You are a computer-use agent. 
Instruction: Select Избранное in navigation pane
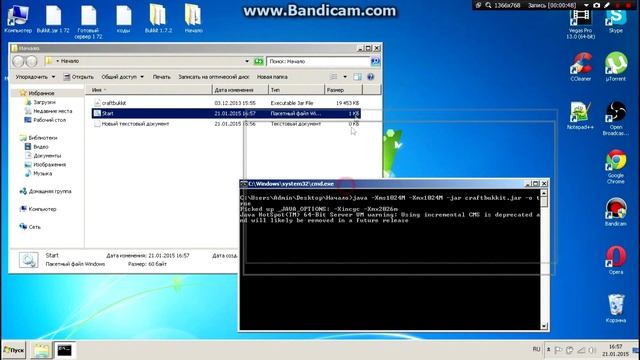[x=41, y=93]
